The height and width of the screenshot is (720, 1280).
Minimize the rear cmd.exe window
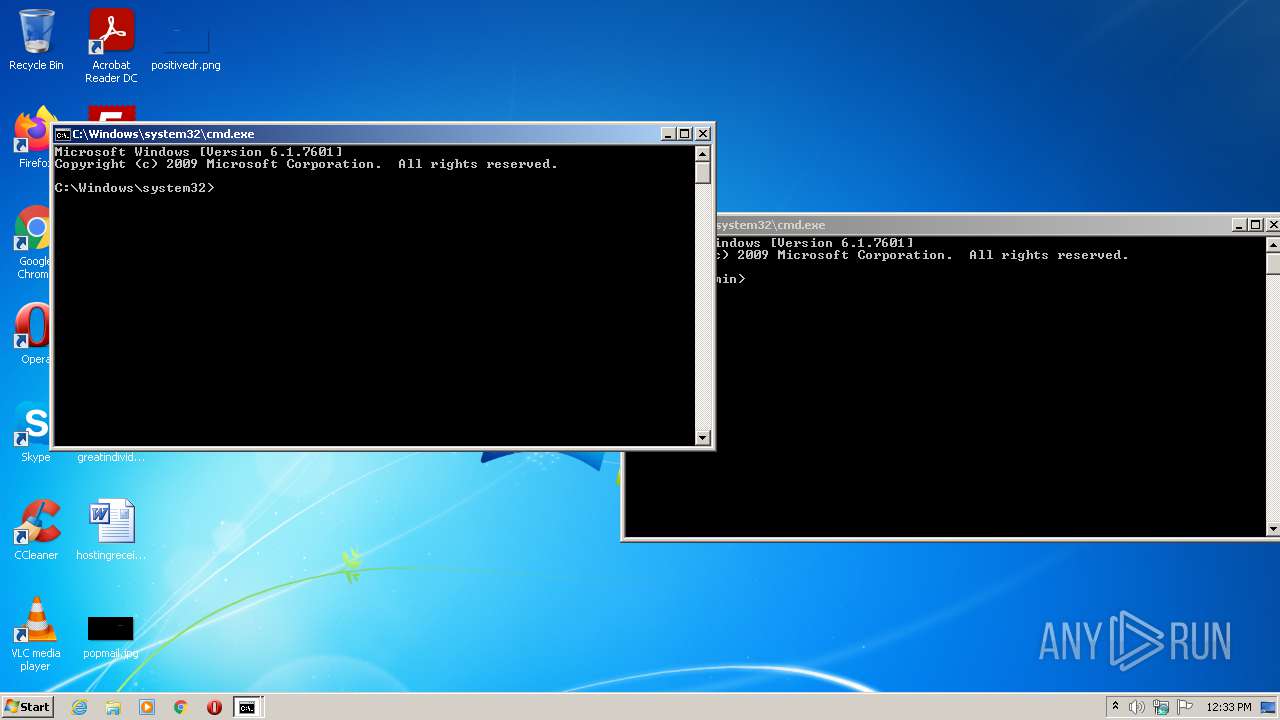1239,225
